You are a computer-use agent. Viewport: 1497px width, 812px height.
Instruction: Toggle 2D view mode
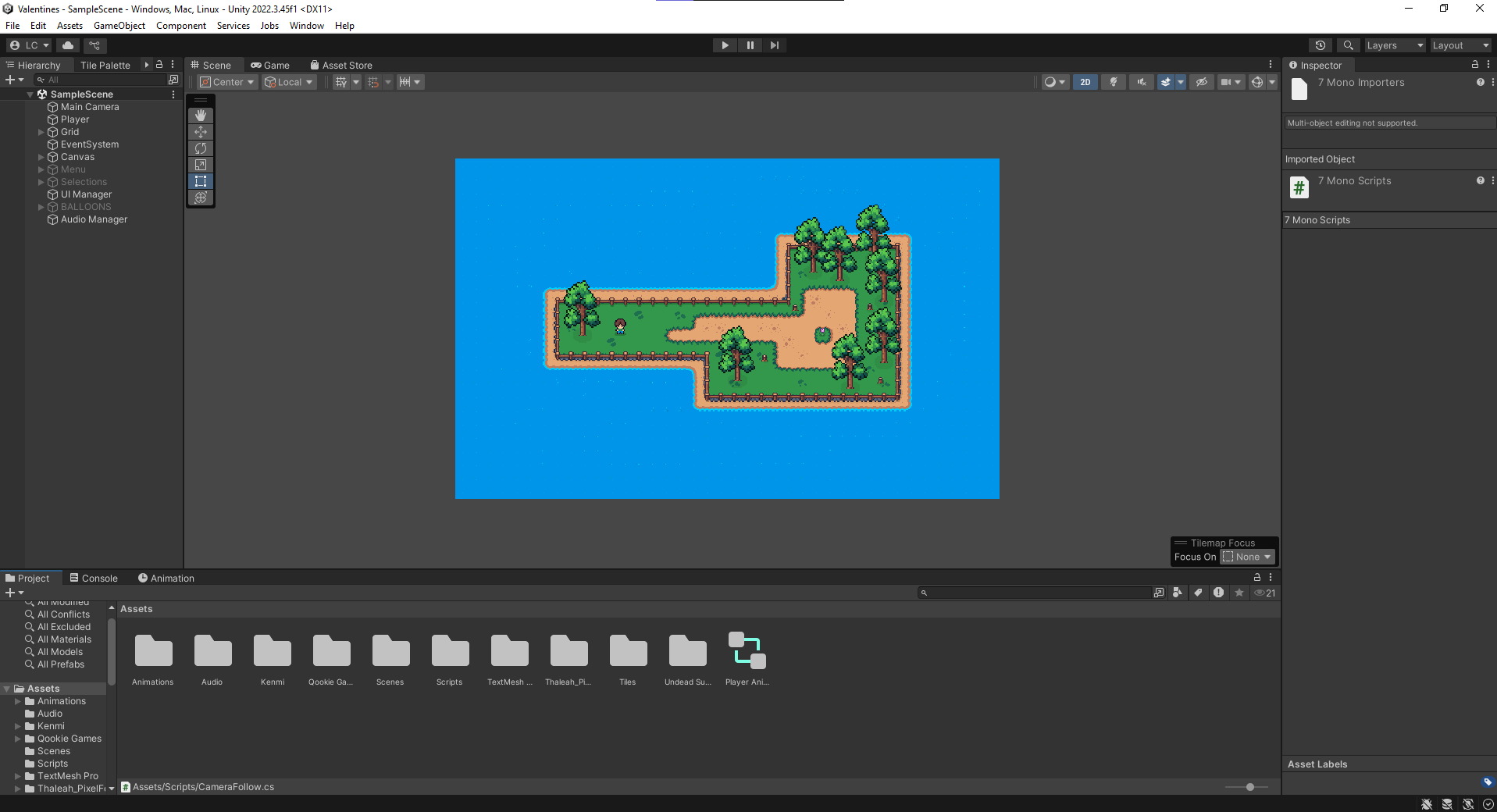pos(1085,82)
